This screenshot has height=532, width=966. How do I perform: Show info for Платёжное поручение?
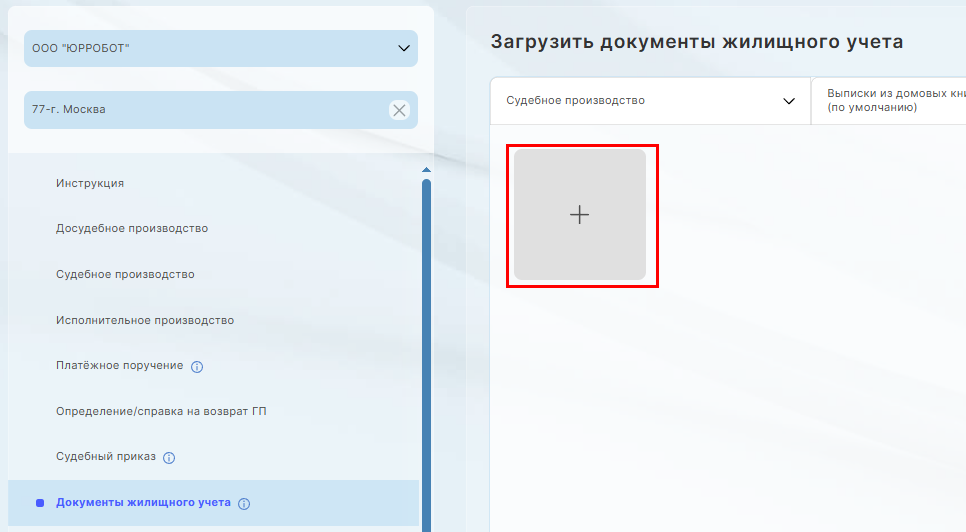[x=197, y=367]
